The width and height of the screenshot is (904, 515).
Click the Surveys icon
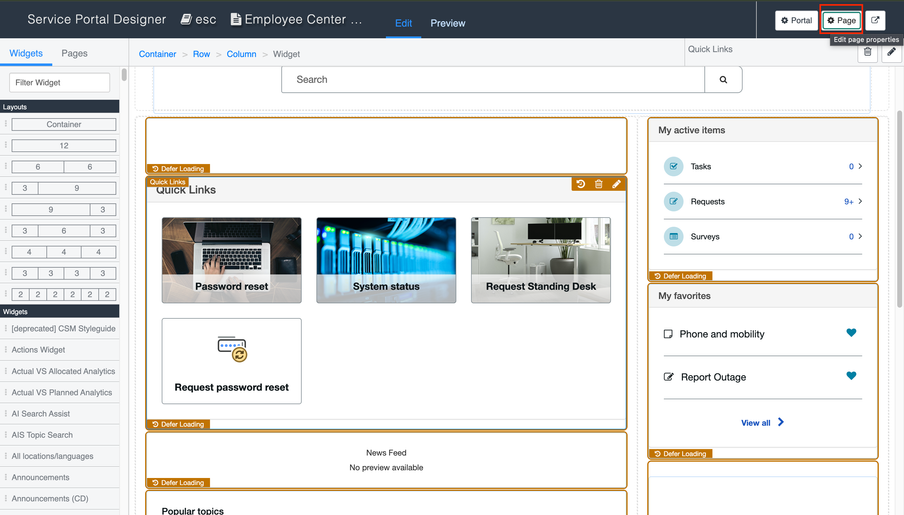673,236
